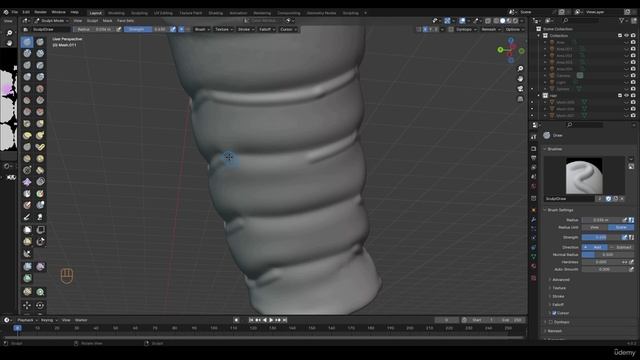Open the Marker menu in timeline

[81, 320]
